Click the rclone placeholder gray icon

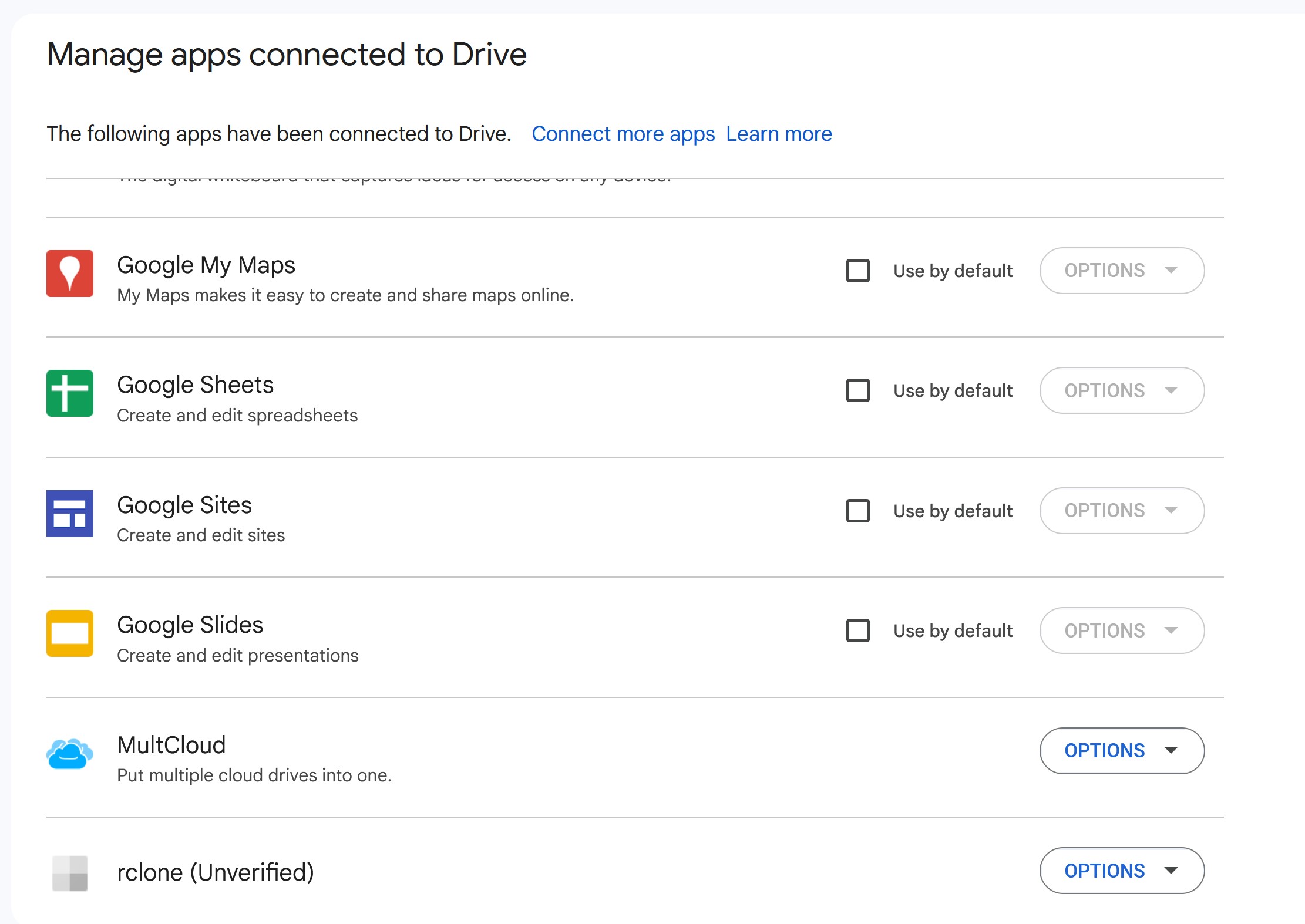[70, 874]
